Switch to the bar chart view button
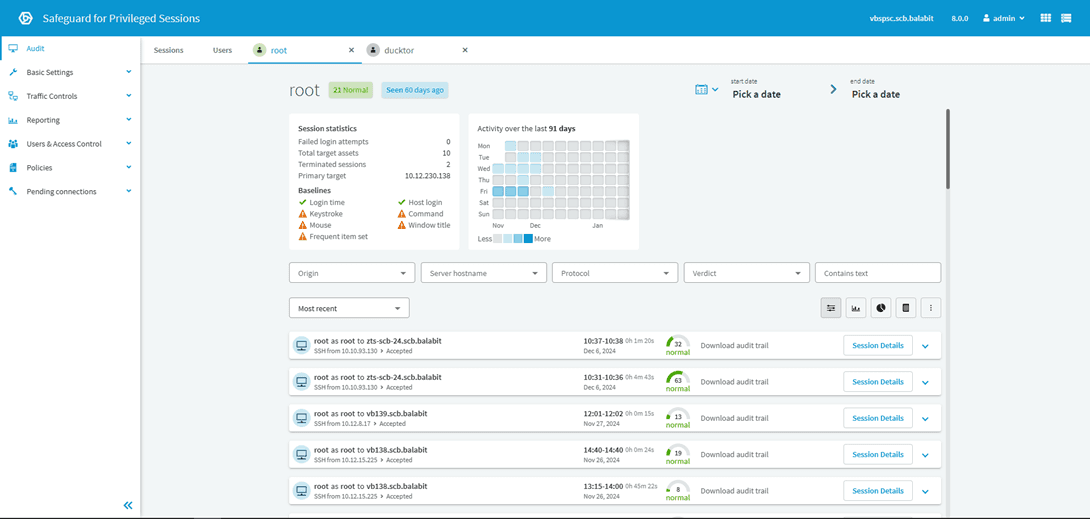 coord(856,308)
